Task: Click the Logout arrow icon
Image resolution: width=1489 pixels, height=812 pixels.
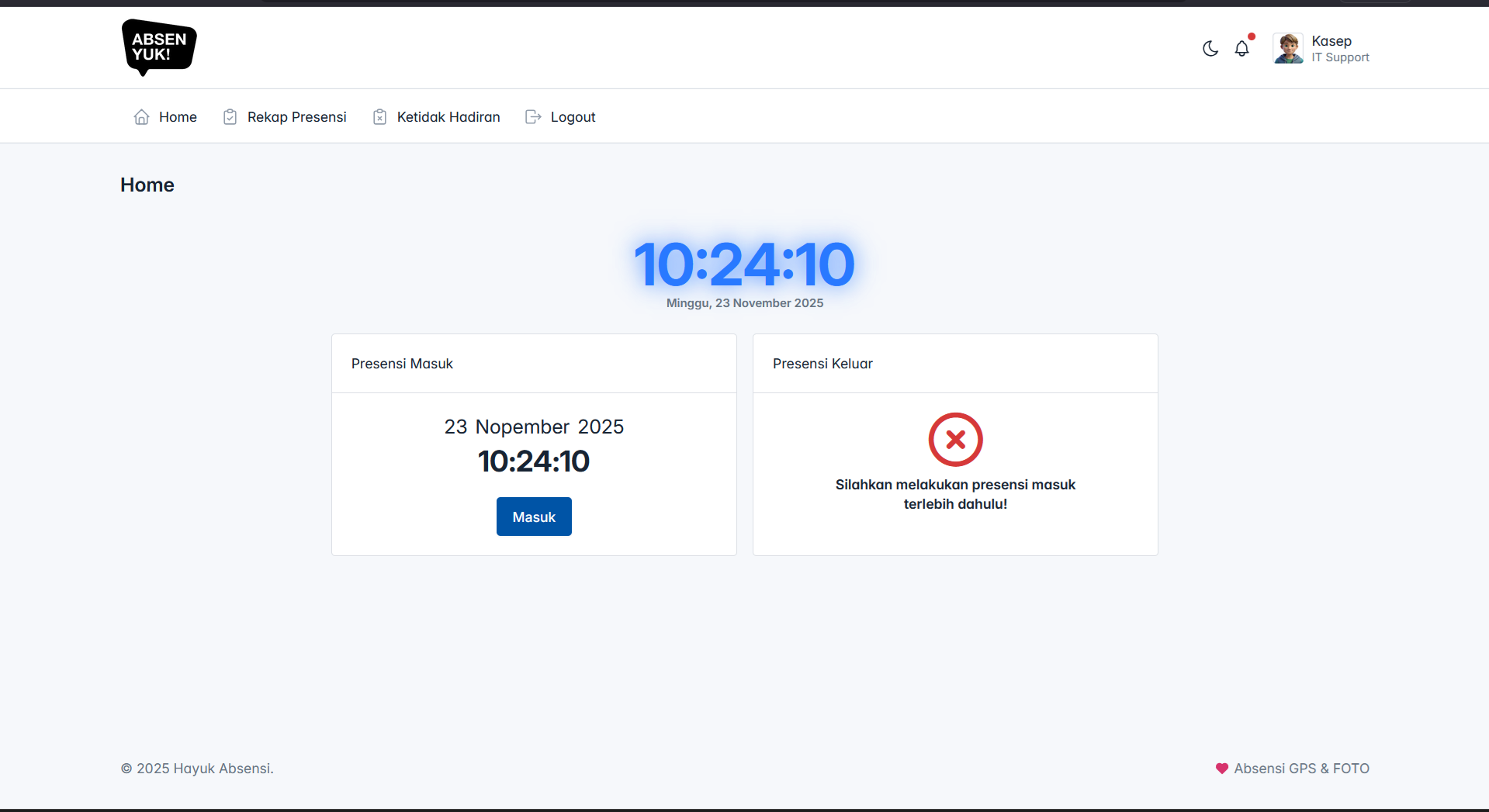Action: (x=533, y=117)
